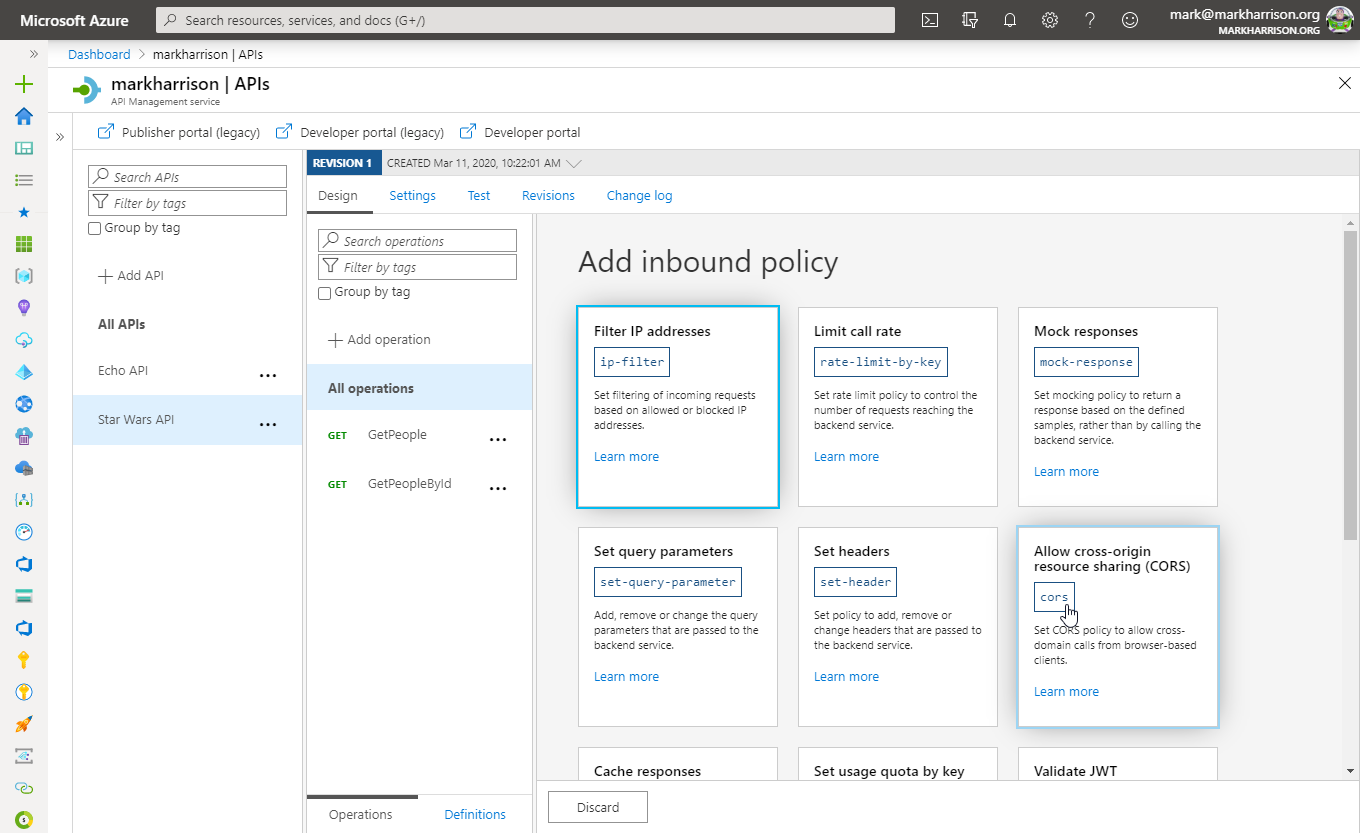Select the Favorites star icon in the sidebar
The width and height of the screenshot is (1360, 833).
(x=24, y=211)
